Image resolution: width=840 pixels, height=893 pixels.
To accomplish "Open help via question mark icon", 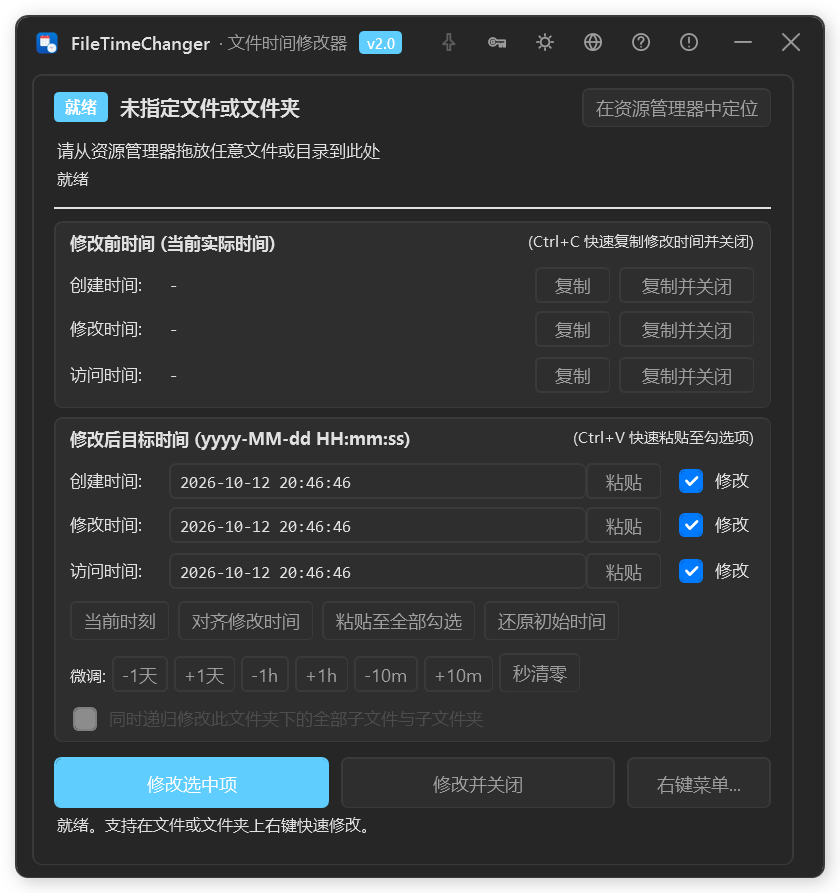I will 641,43.
